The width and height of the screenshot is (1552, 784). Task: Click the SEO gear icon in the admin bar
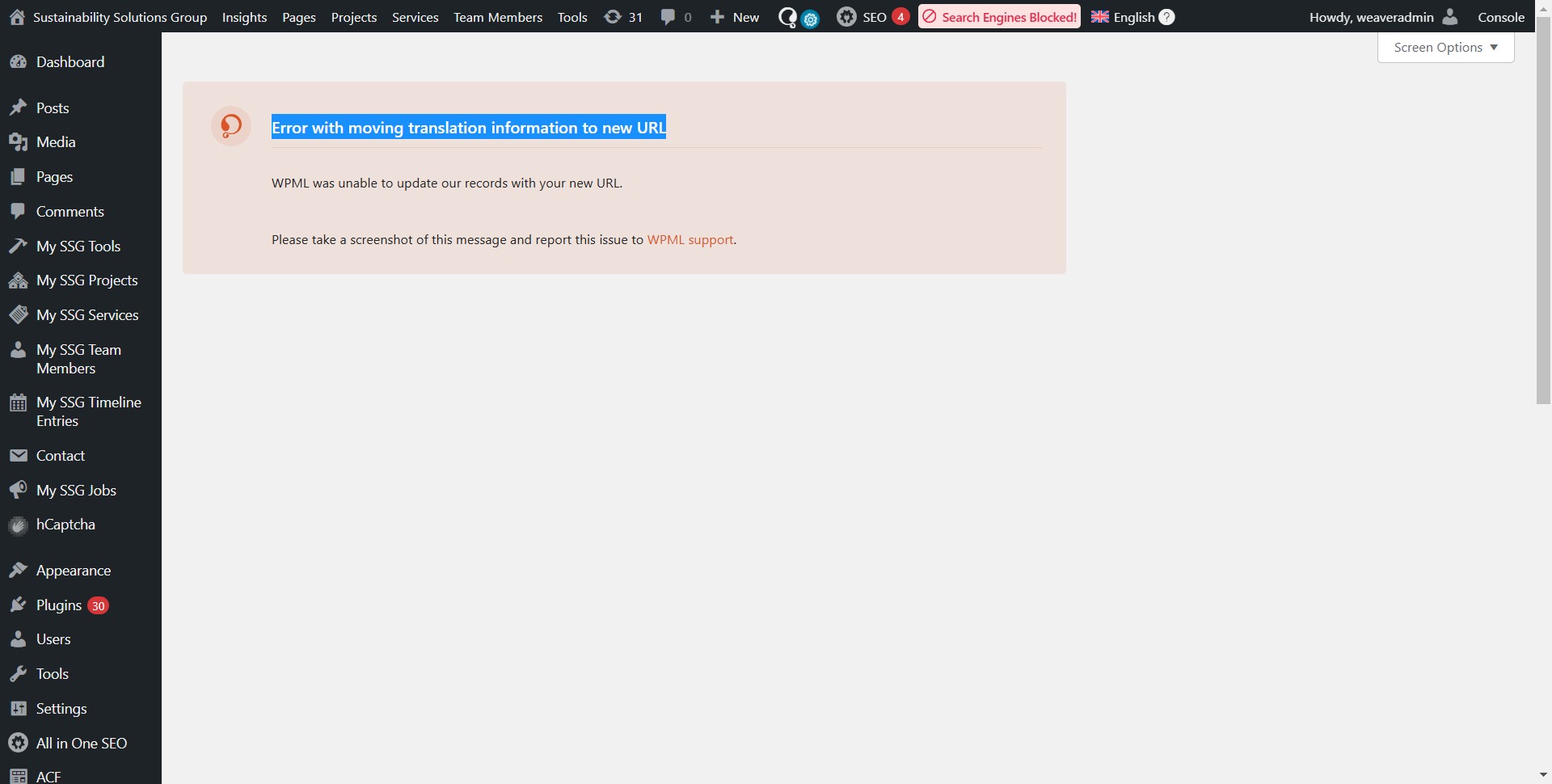(x=846, y=17)
